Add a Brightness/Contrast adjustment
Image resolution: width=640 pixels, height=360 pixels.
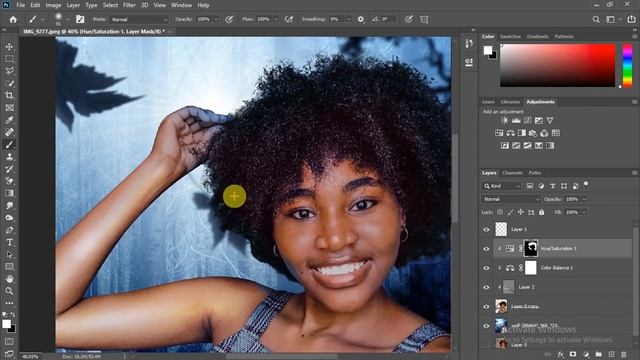coord(505,120)
